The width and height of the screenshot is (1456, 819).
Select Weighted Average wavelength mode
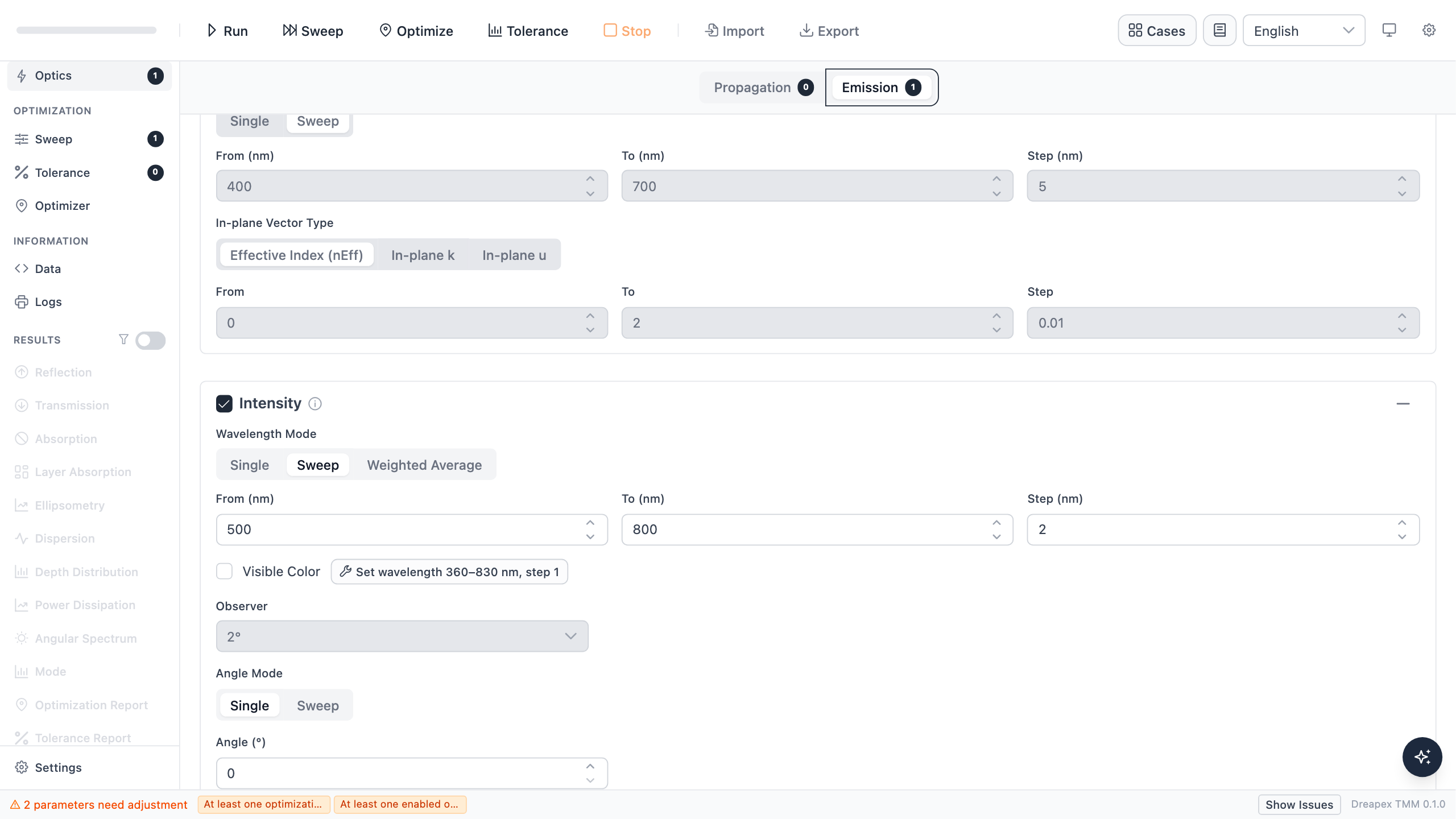coord(424,465)
